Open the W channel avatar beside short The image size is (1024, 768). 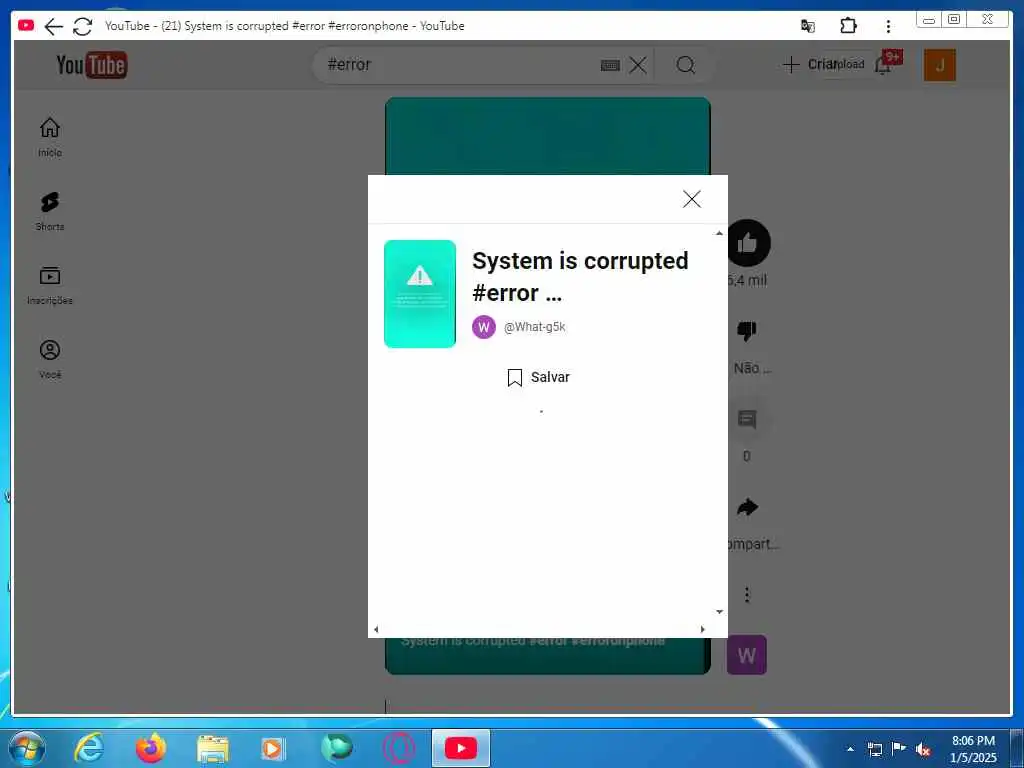(746, 655)
